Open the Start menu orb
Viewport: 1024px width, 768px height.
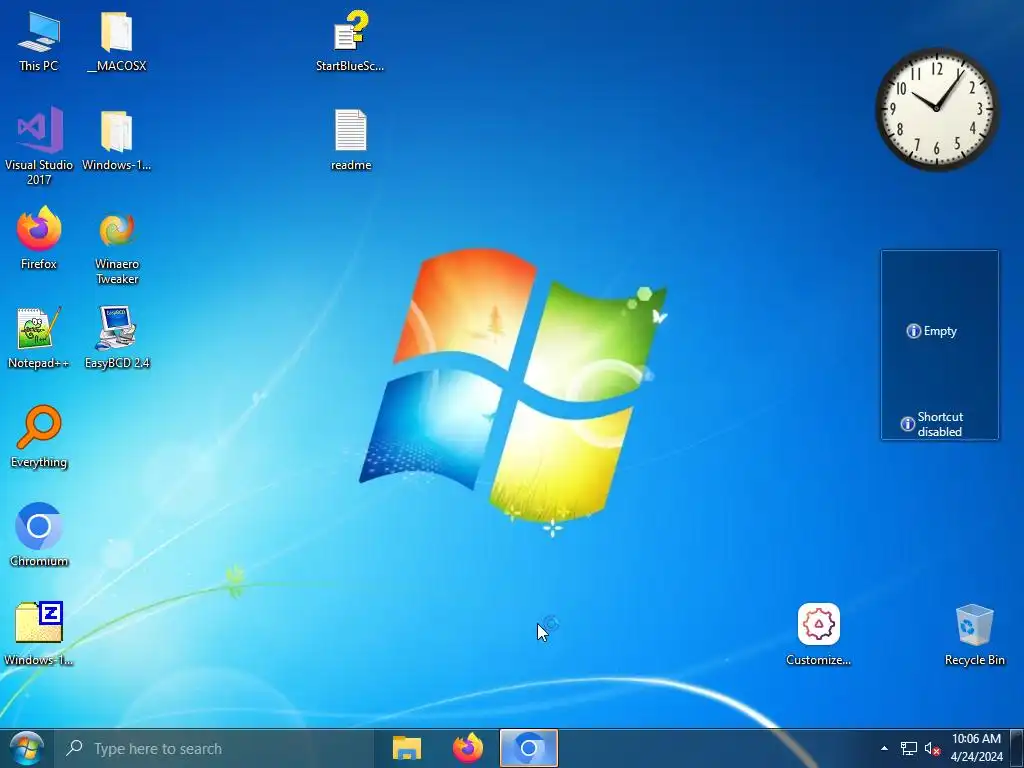pyautogui.click(x=27, y=748)
